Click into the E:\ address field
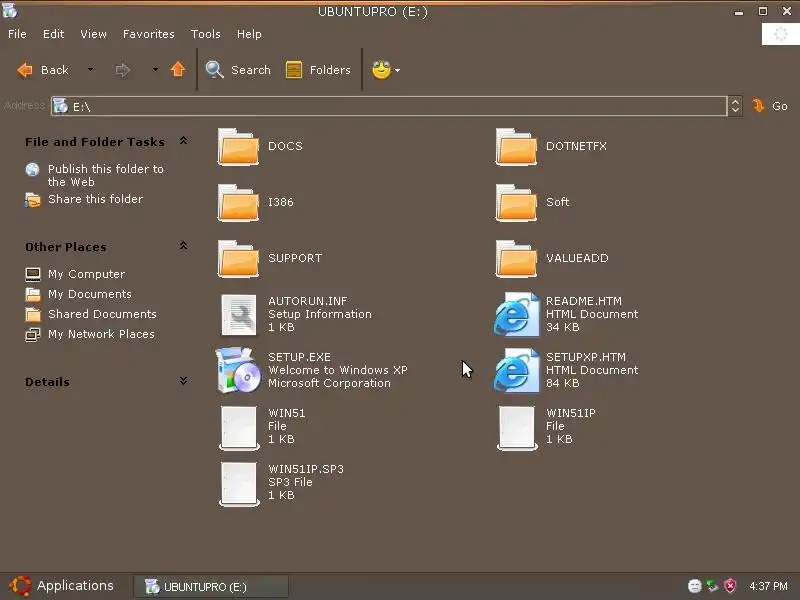This screenshot has height=600, width=800. (x=389, y=106)
